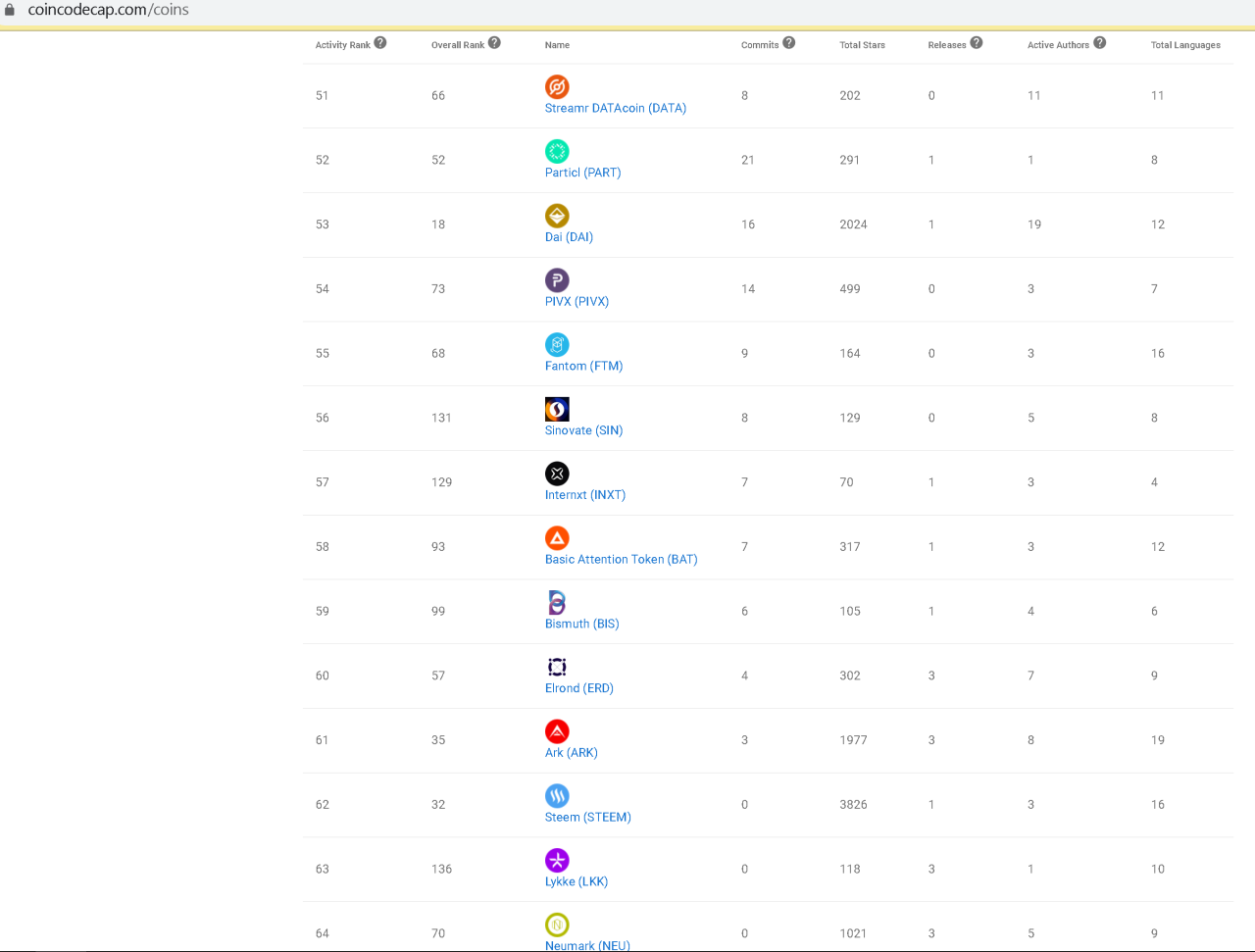Click the 3826 total stars value for Steem
Viewport: 1255px width, 952px height.
[x=853, y=805]
